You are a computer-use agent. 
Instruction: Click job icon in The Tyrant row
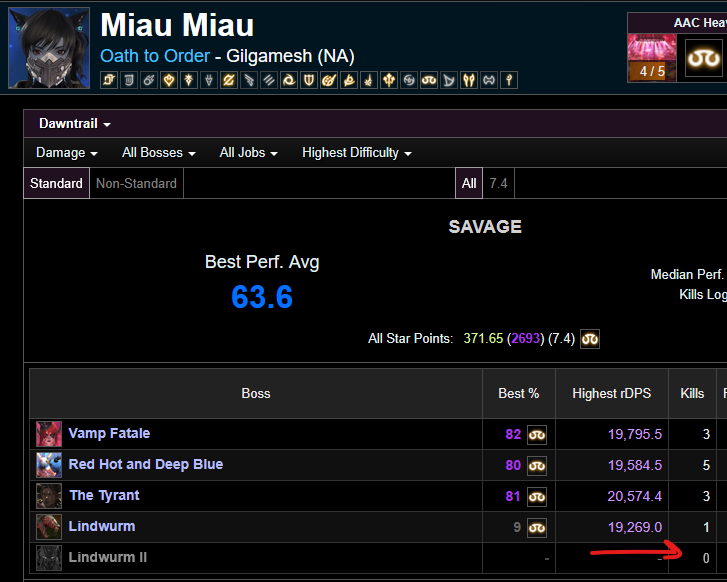537,497
